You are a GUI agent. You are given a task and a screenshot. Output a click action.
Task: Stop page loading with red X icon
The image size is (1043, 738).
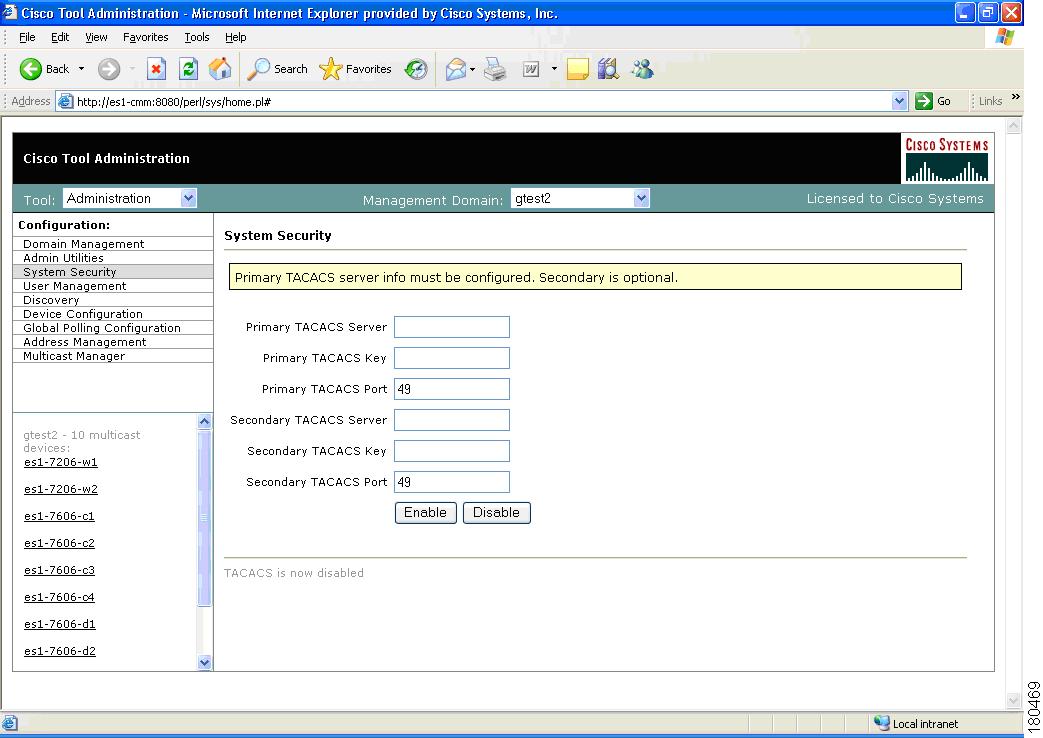(x=156, y=69)
